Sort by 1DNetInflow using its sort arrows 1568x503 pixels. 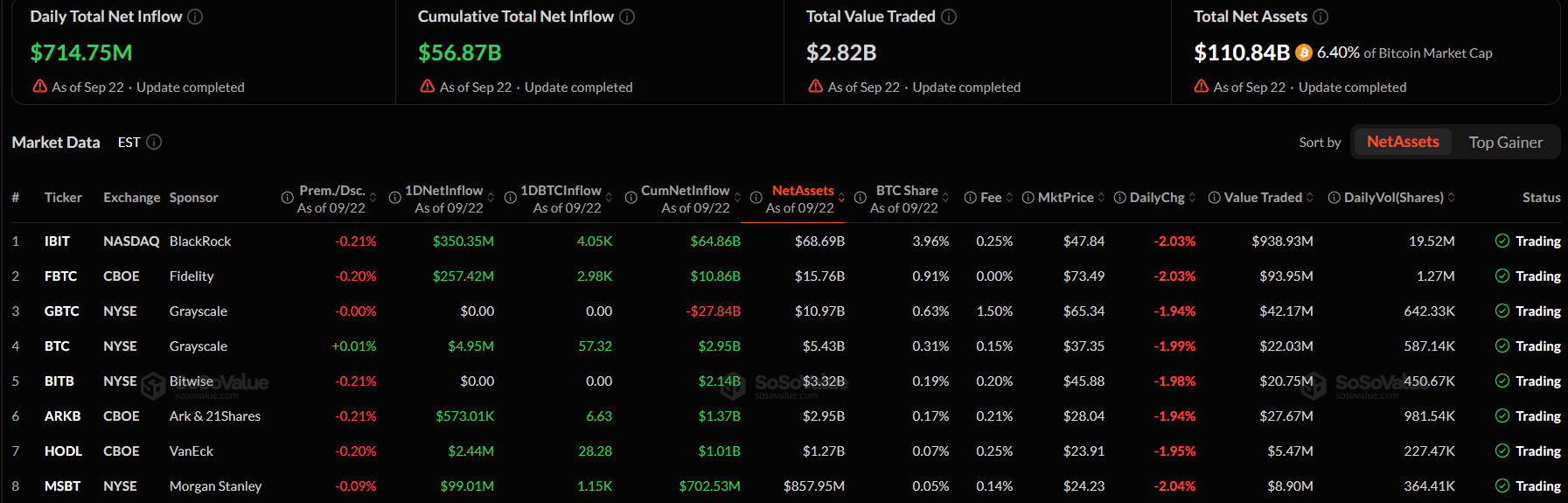point(491,198)
